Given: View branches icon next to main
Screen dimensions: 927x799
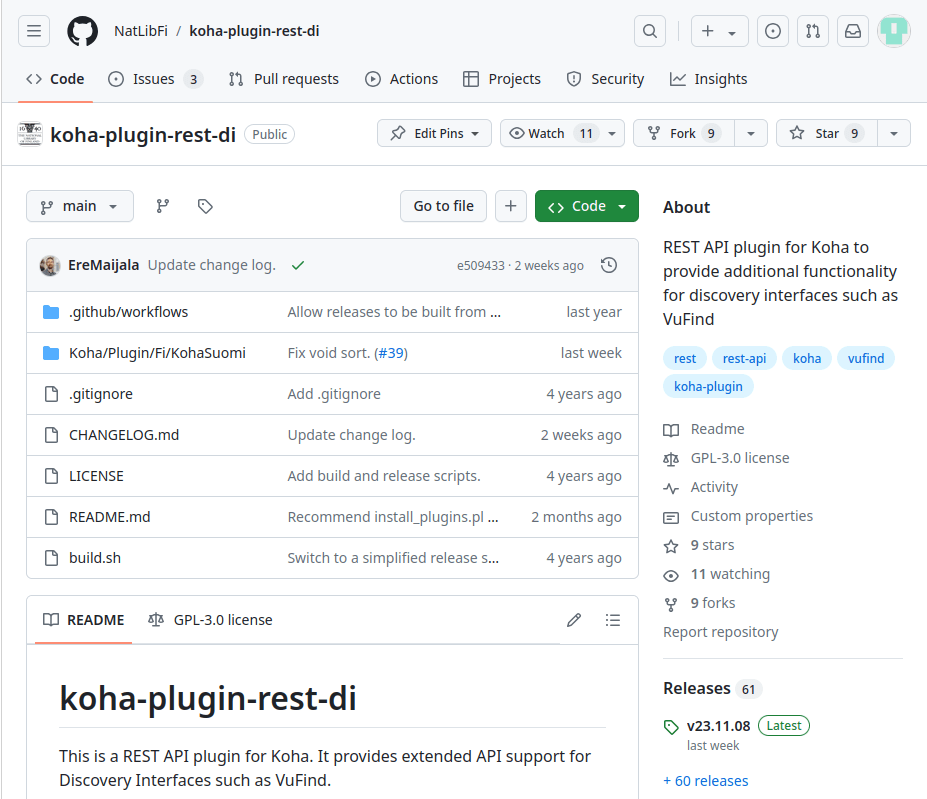Looking at the screenshot, I should (x=163, y=206).
